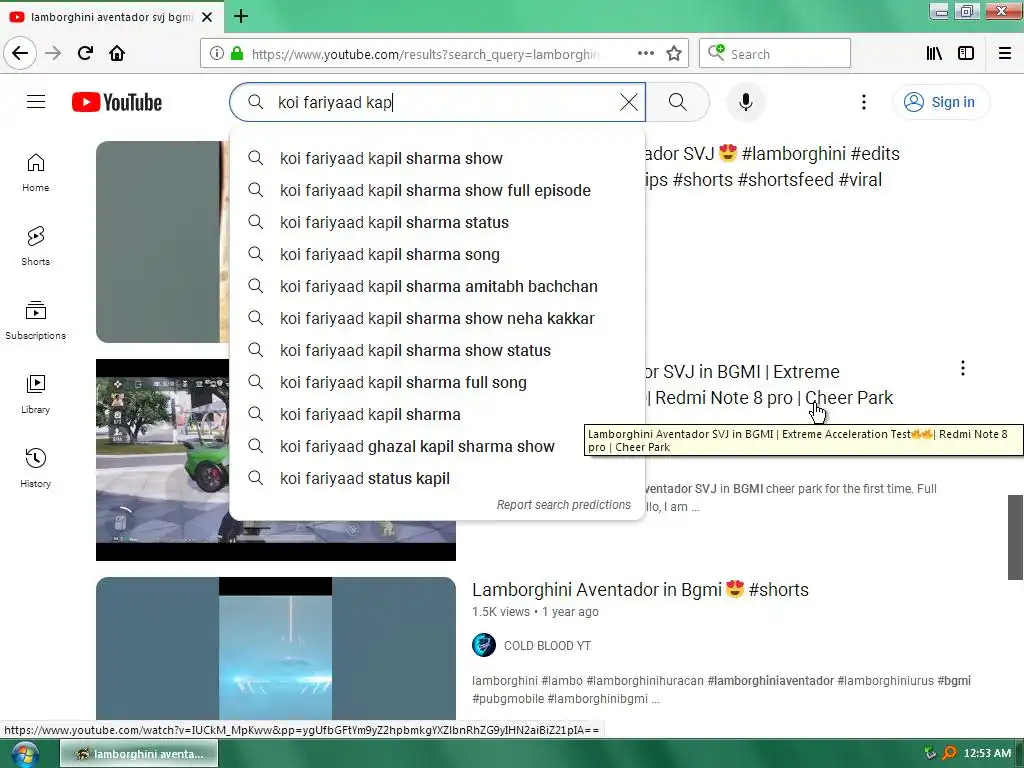Select 'koi fariyaad ghazal kapil sharma show'
Image resolution: width=1024 pixels, height=768 pixels.
438,446
